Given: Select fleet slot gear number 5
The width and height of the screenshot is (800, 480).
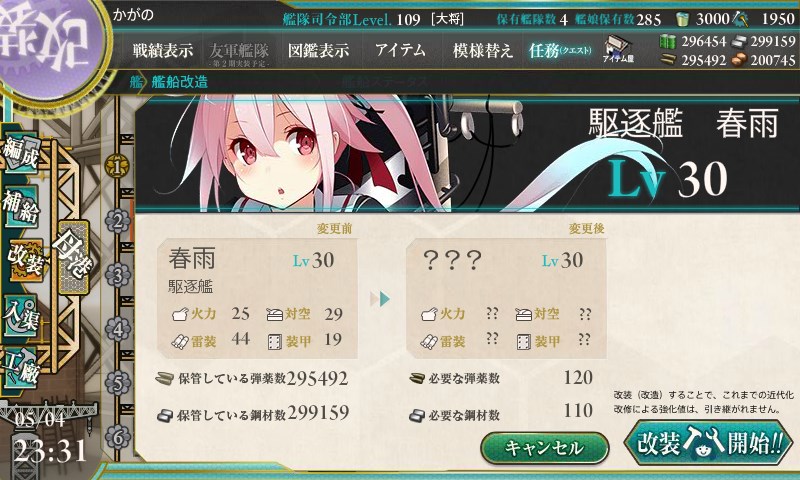Looking at the screenshot, I should click(x=117, y=383).
